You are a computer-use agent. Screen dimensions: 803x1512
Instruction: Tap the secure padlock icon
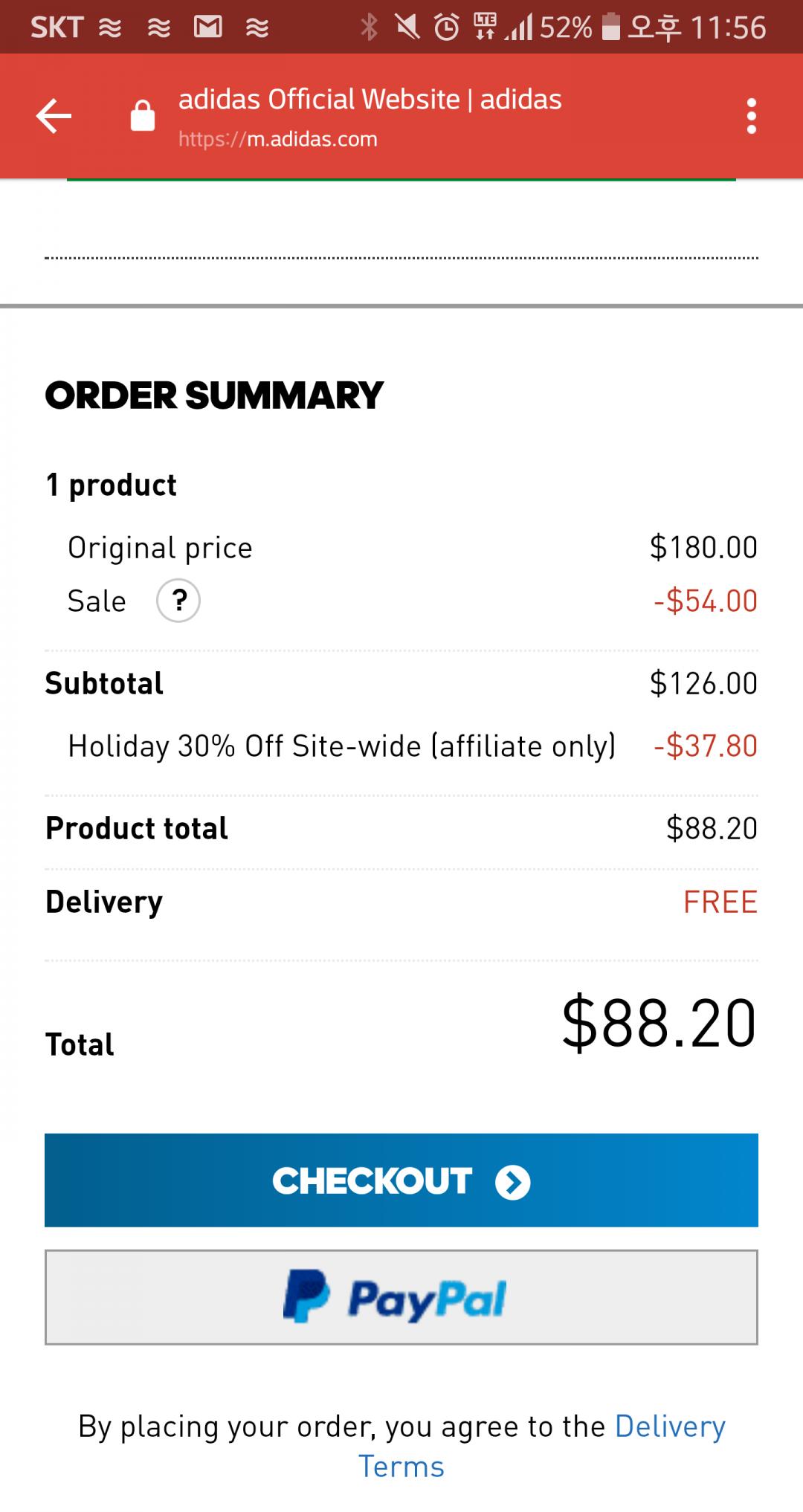pos(142,116)
